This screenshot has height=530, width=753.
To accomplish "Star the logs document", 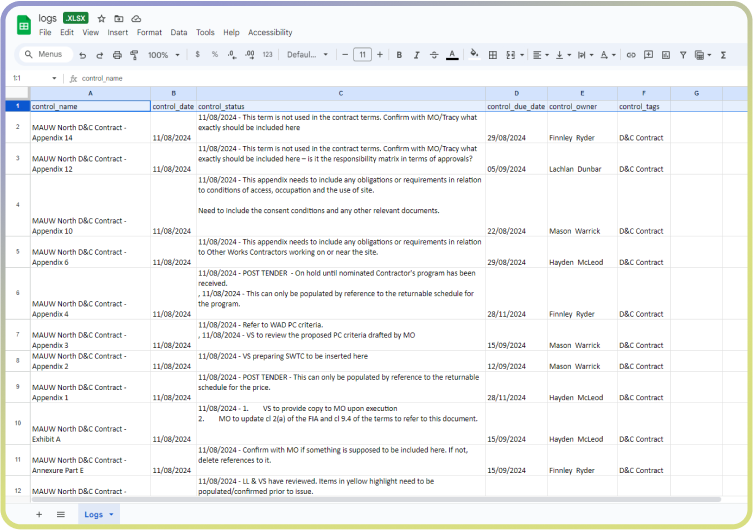I will coord(101,18).
